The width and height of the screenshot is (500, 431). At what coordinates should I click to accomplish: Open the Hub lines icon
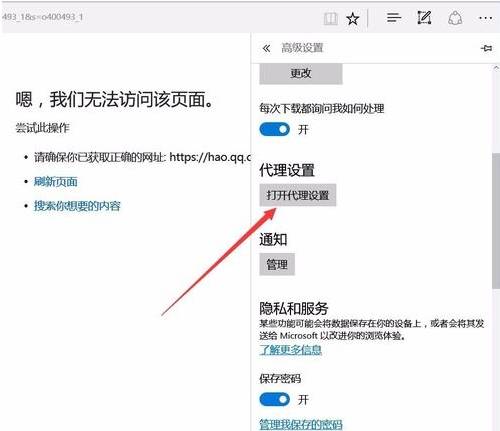[394, 17]
